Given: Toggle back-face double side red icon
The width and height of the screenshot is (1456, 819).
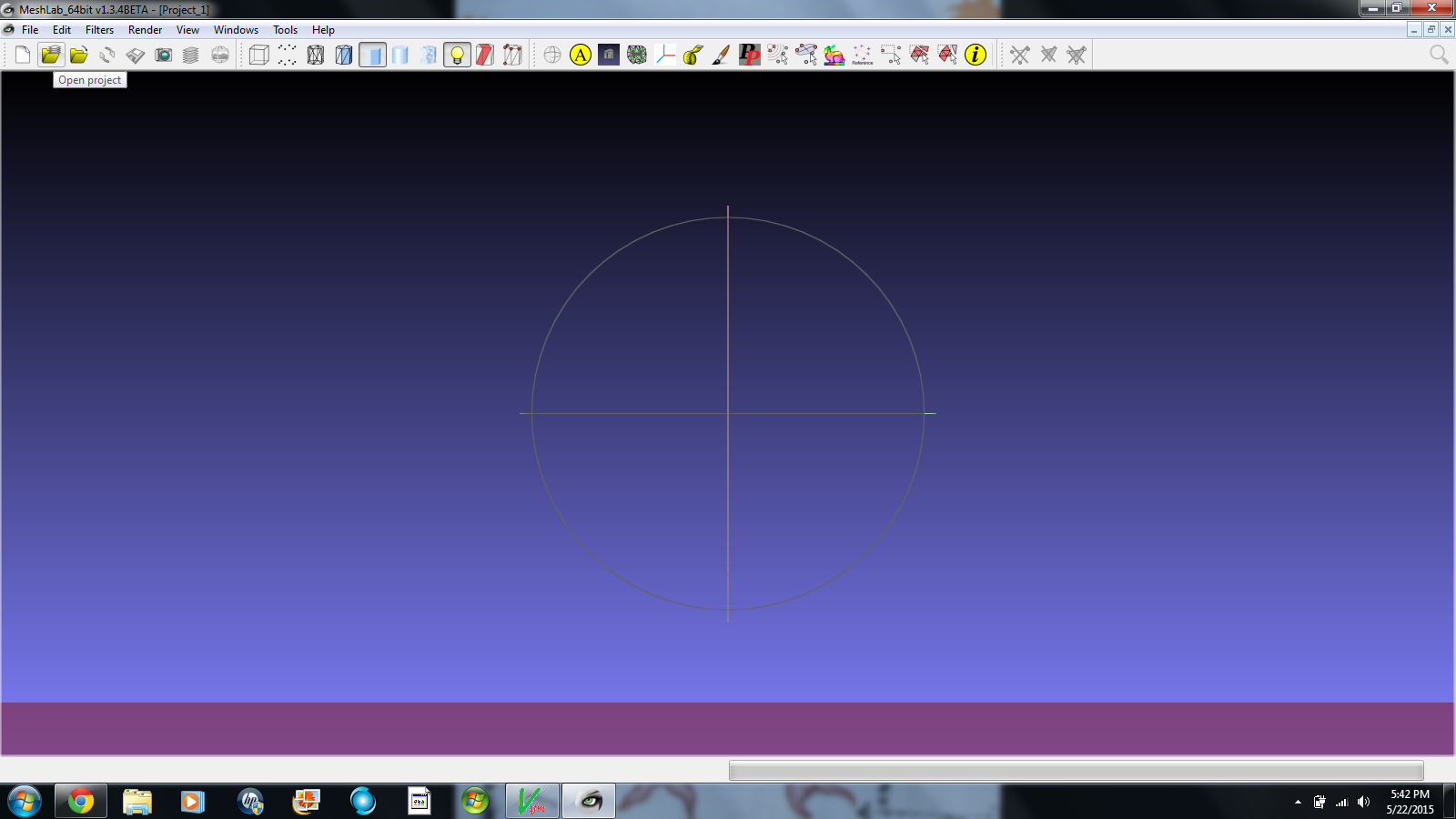Looking at the screenshot, I should click(x=485, y=55).
